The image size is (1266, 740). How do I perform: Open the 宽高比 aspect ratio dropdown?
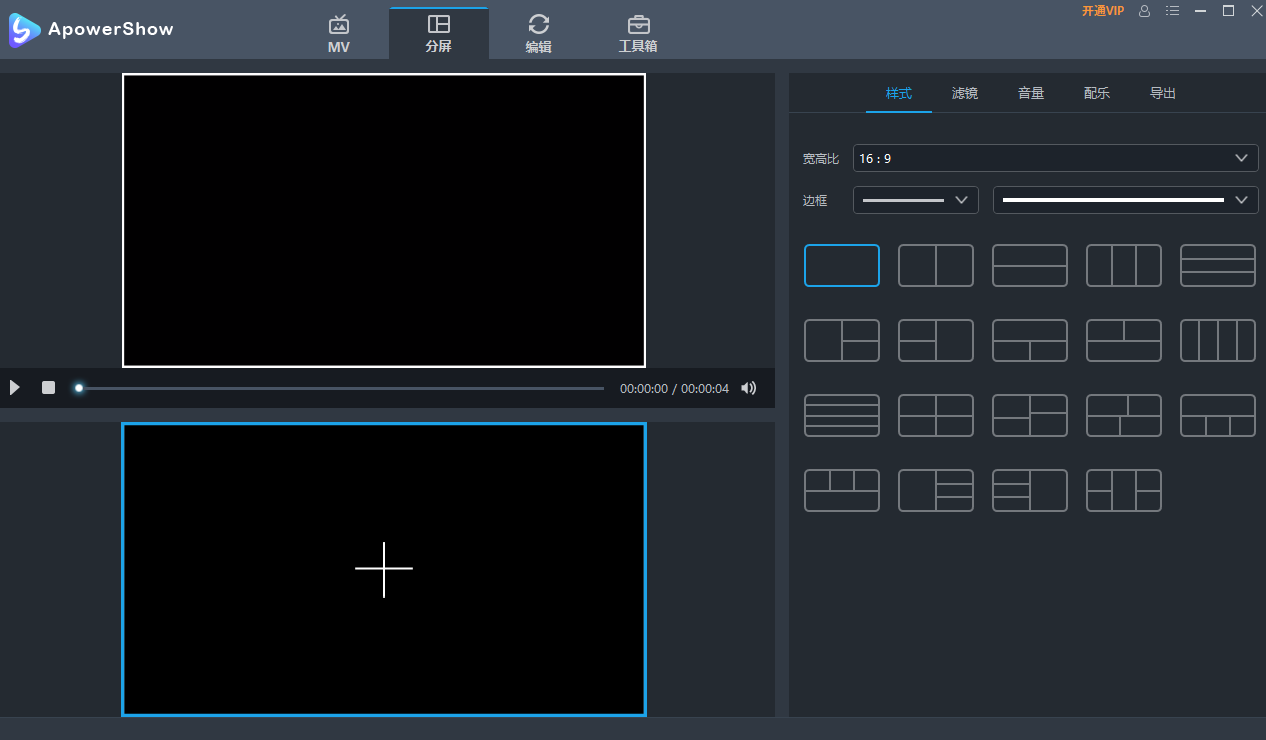[1055, 158]
